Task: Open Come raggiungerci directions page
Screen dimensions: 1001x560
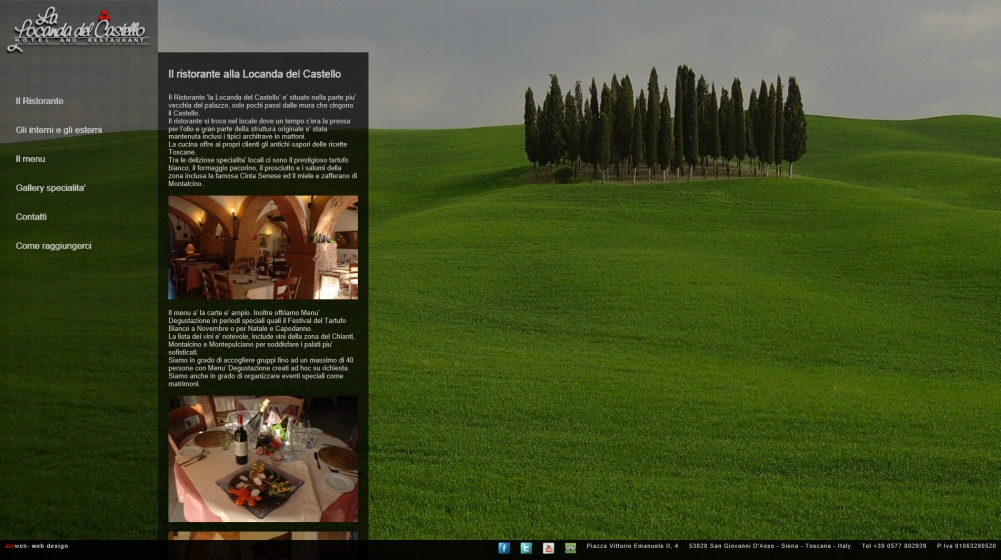Action: [53, 246]
